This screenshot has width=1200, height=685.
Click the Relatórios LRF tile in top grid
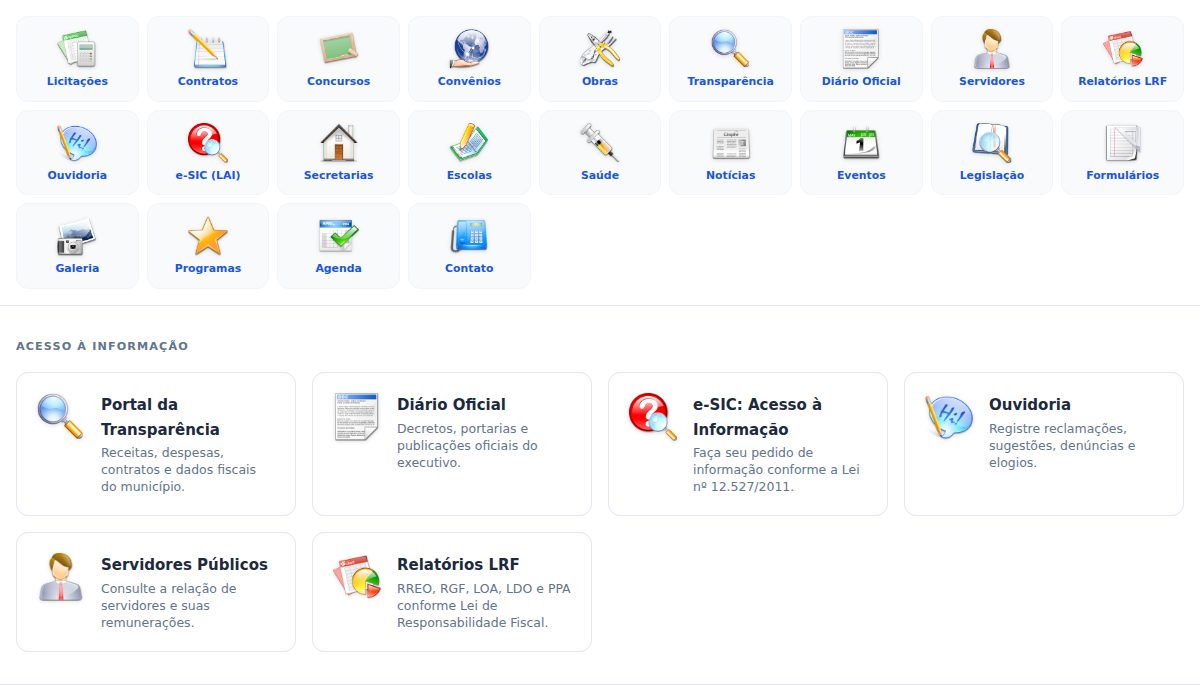pos(1123,59)
